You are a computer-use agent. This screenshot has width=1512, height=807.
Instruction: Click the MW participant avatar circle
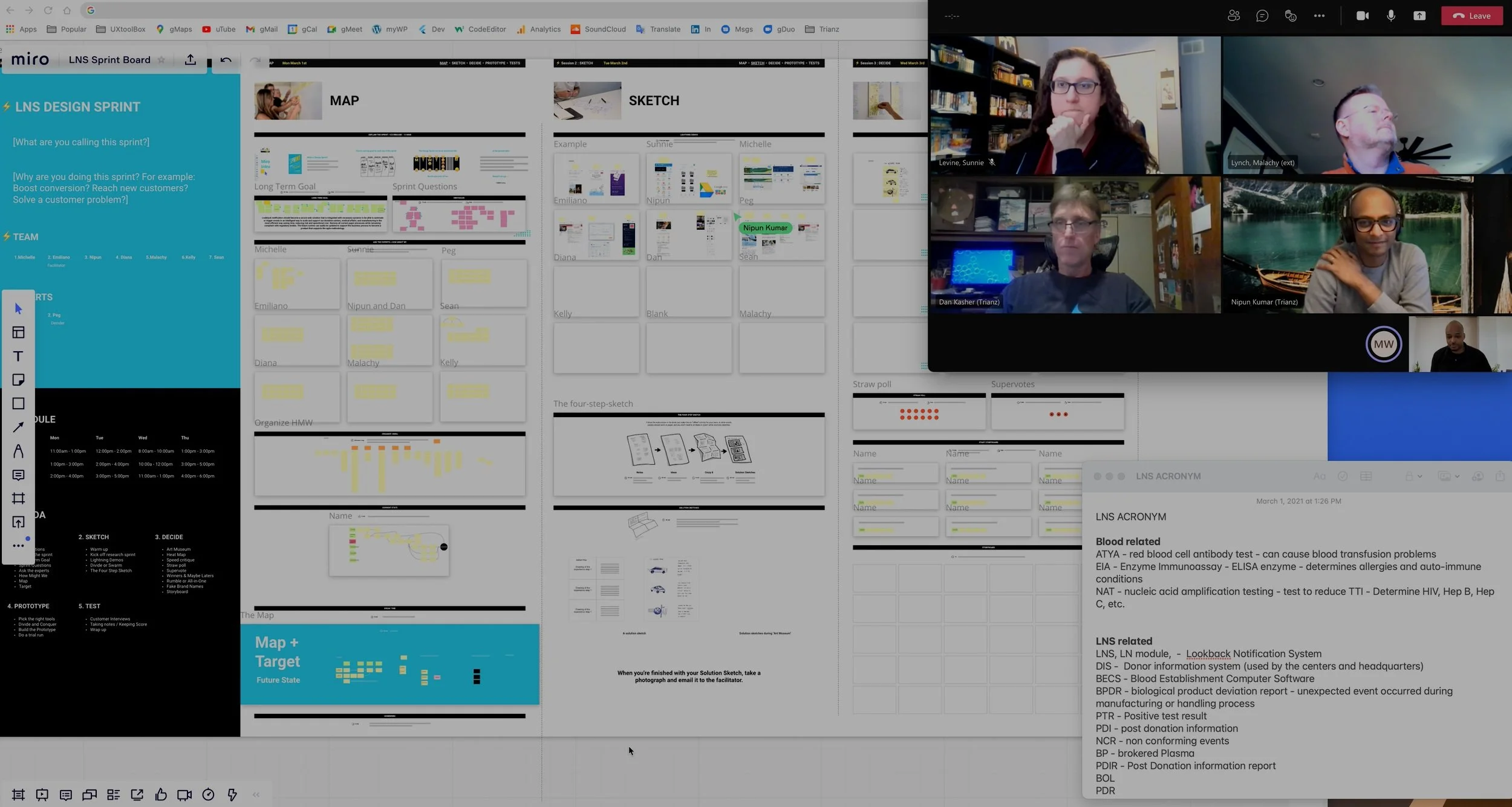tap(1384, 344)
